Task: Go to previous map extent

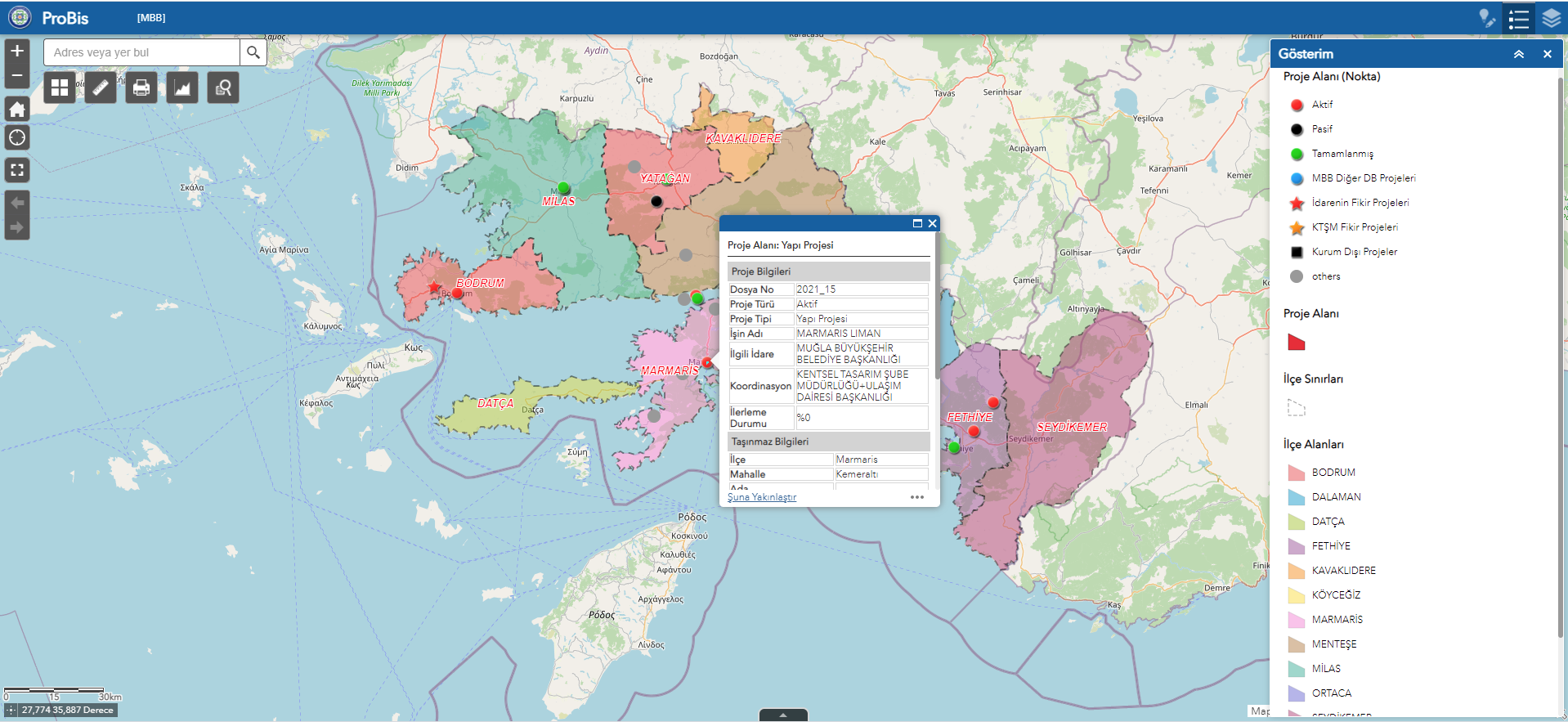Action: [x=17, y=203]
